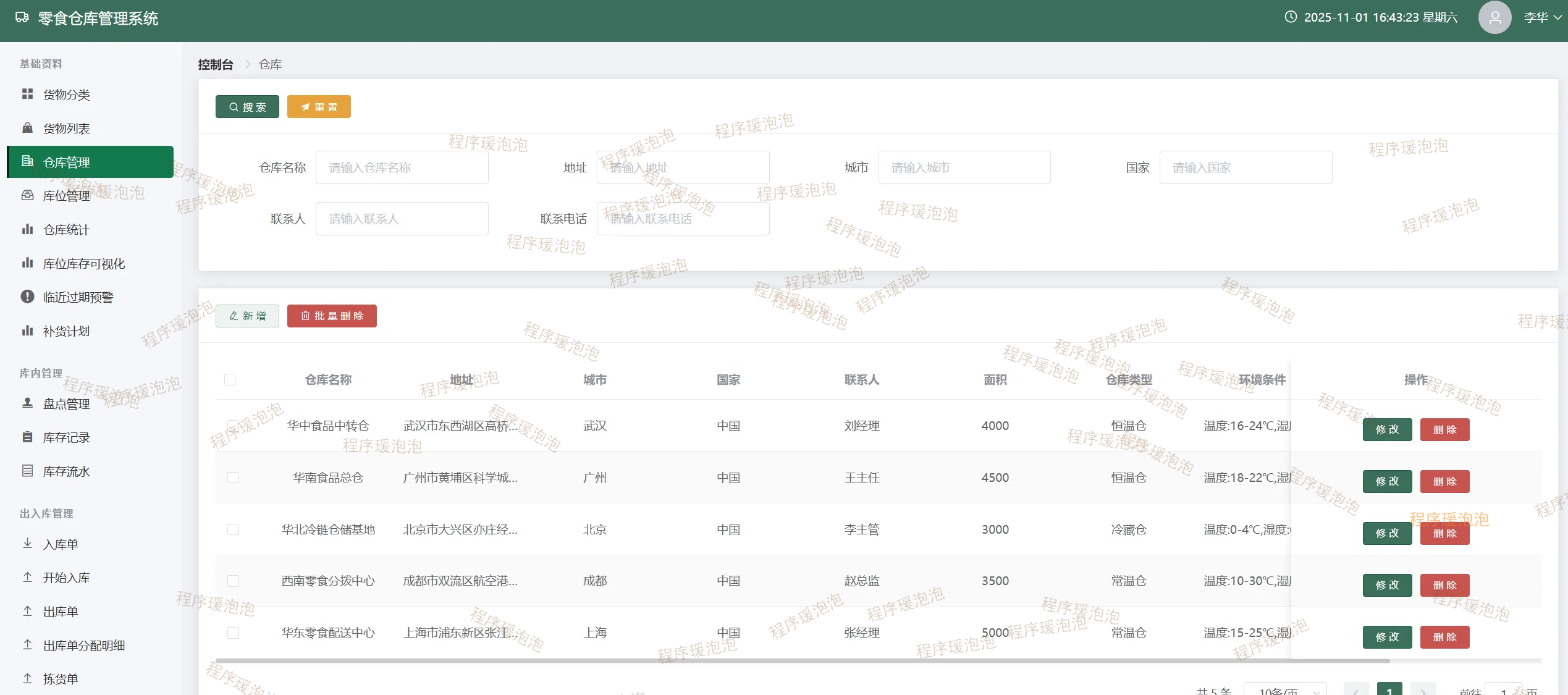
Task: Click 修改 for 华北冷链仓储基地 row
Action: click(x=1387, y=533)
